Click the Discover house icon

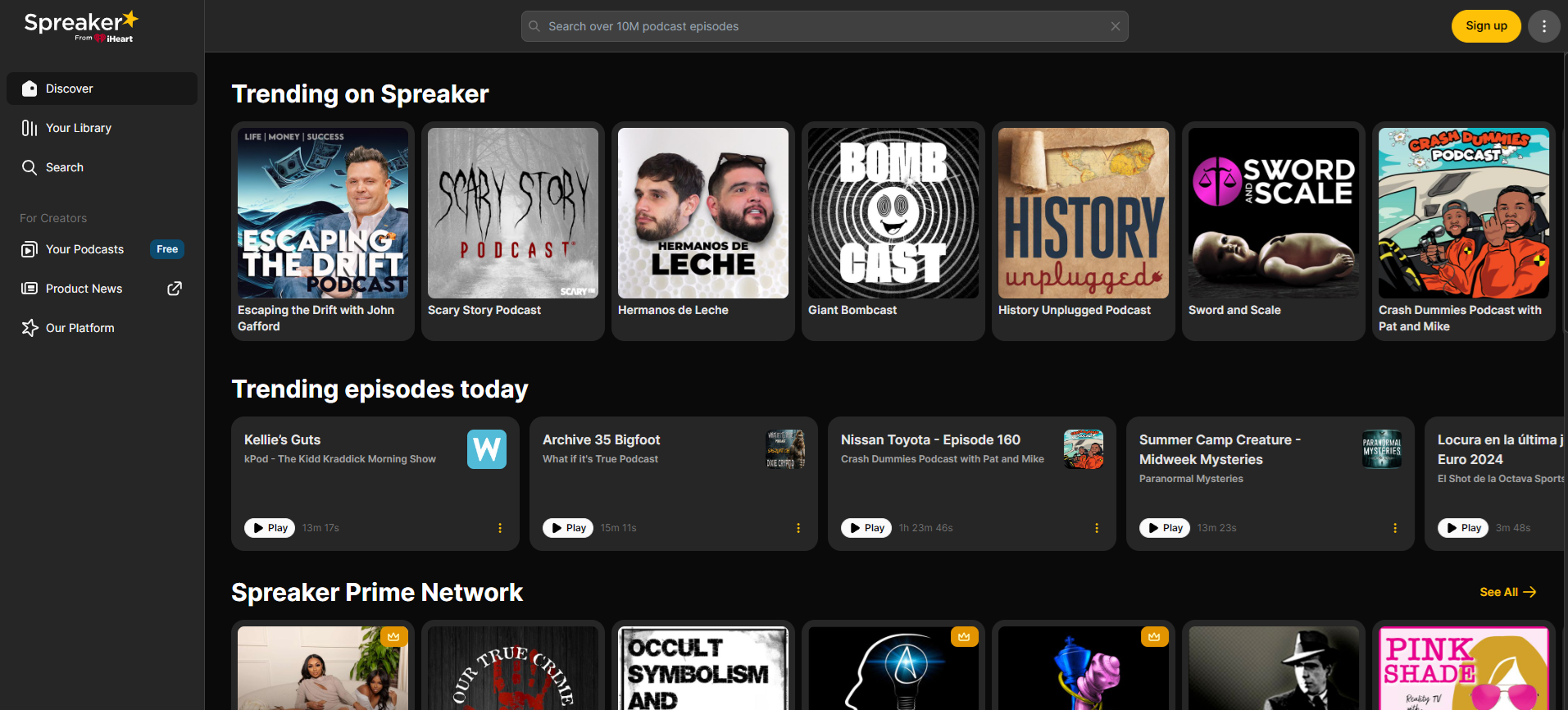30,89
